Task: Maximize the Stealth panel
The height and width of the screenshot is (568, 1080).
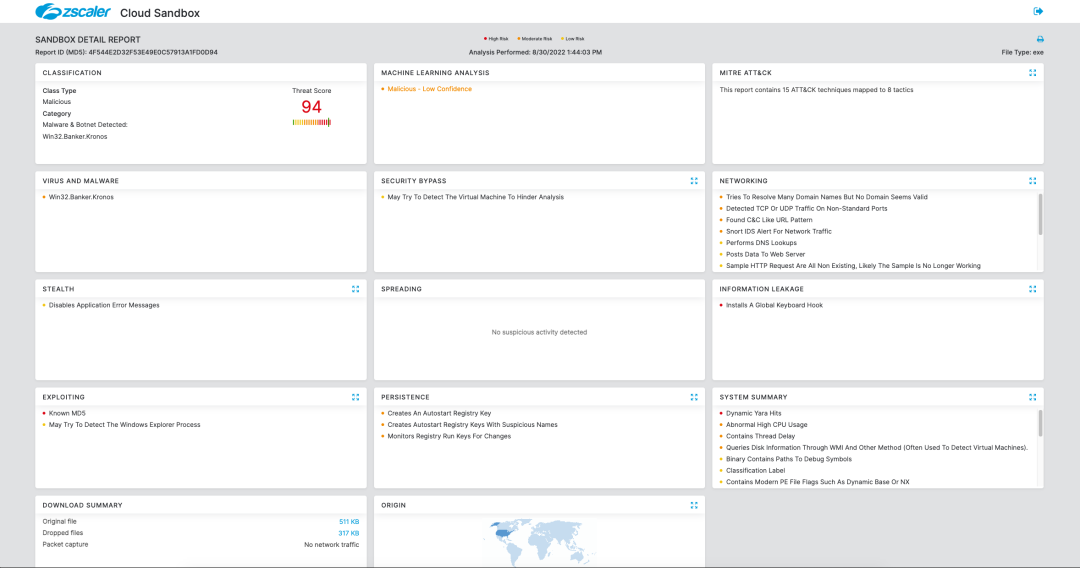Action: pyautogui.click(x=355, y=289)
